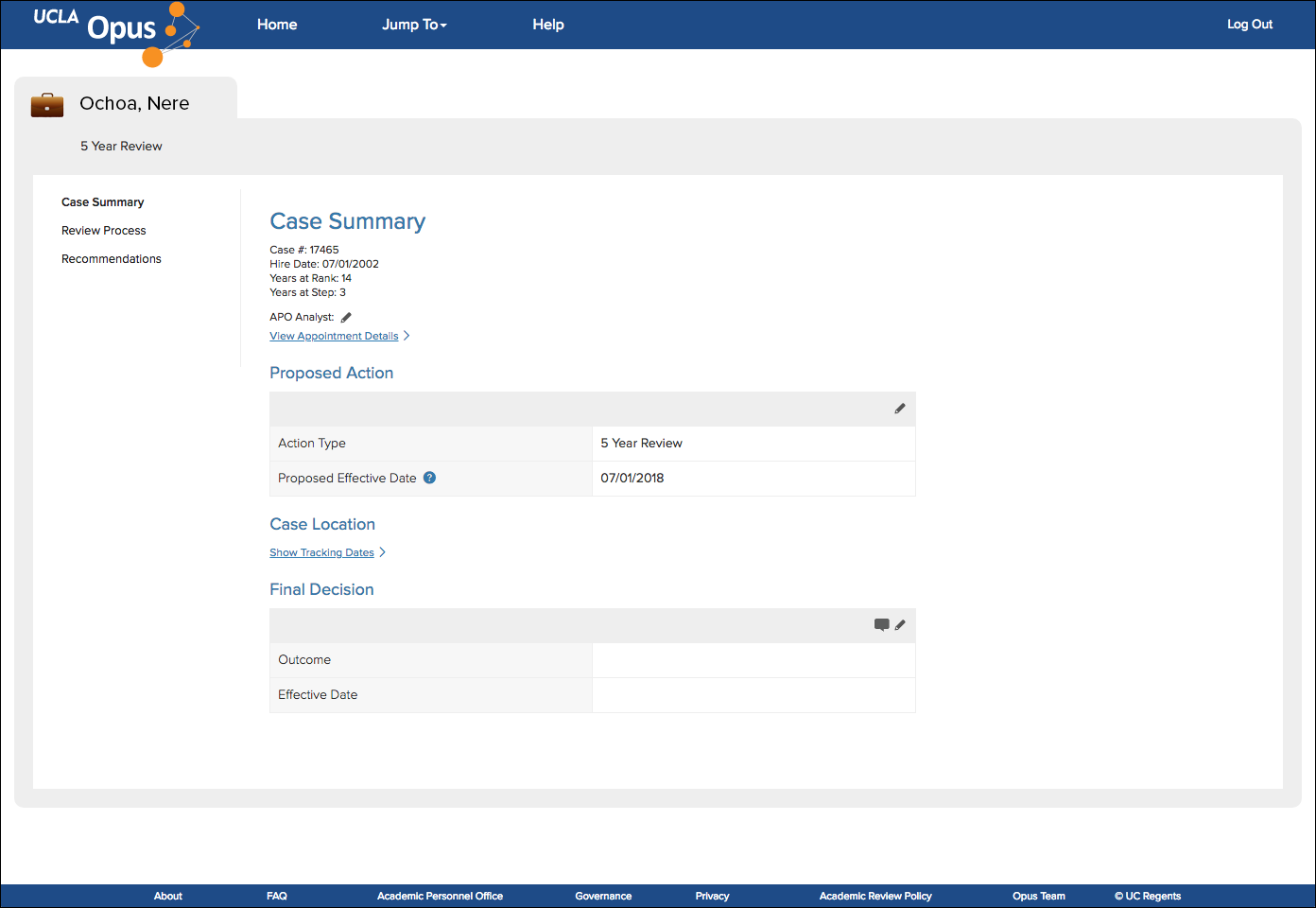Screen dimensions: 1316x908
Task: Log Out of Opus
Action: click(x=1250, y=25)
